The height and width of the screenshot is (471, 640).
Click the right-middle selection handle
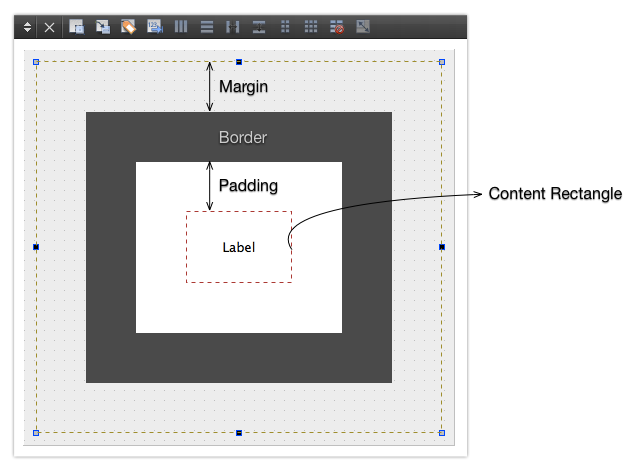coord(442,247)
